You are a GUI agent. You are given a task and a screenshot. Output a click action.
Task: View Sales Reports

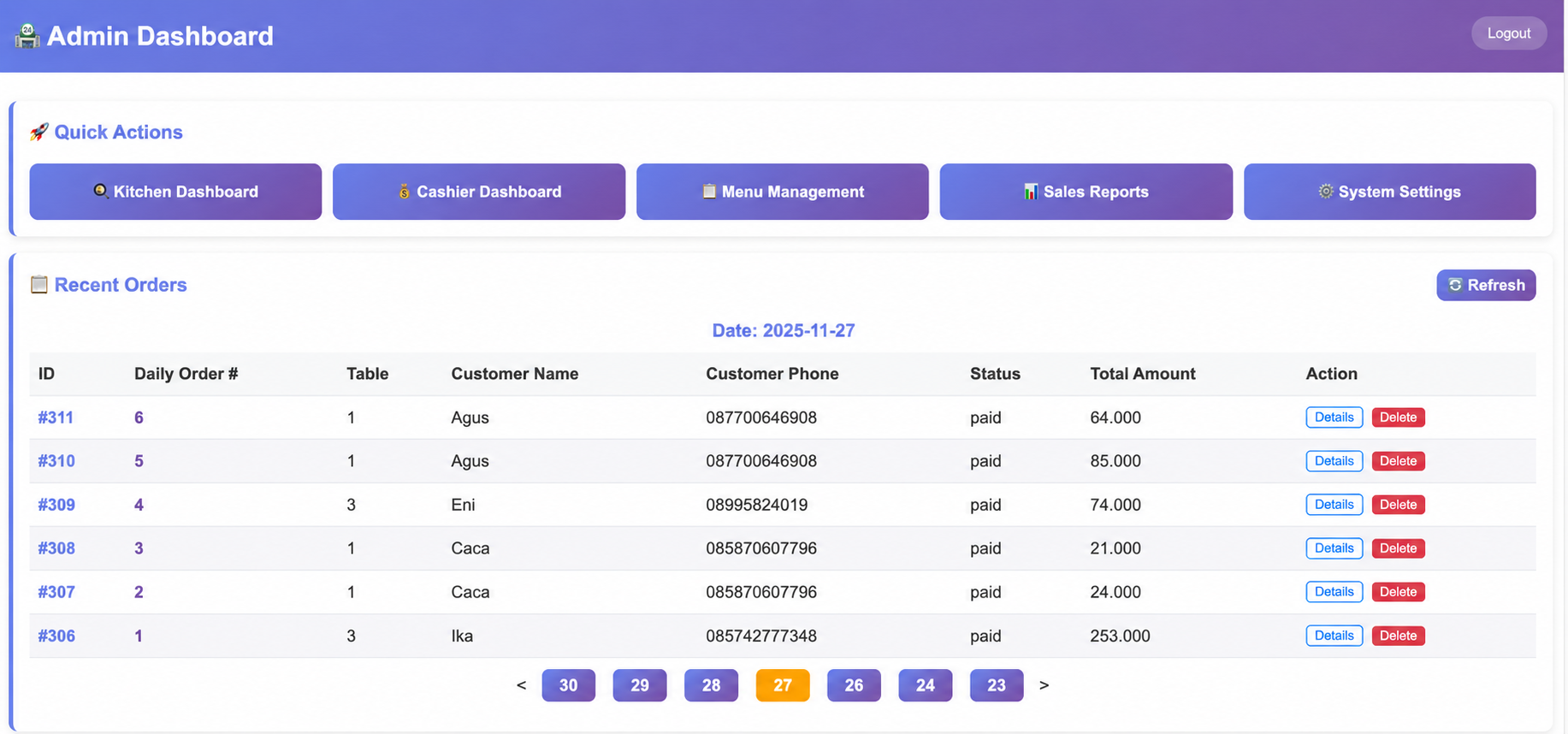(1086, 192)
